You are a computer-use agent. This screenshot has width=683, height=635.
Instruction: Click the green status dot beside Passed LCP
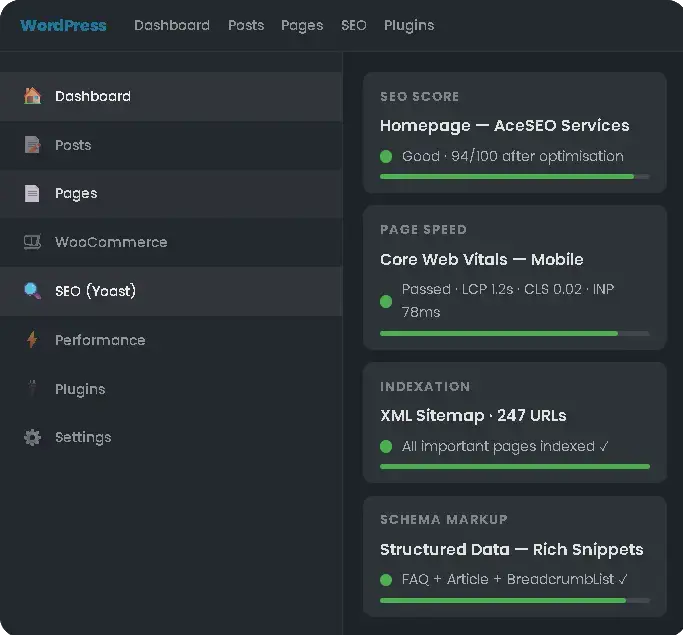[x=386, y=301]
